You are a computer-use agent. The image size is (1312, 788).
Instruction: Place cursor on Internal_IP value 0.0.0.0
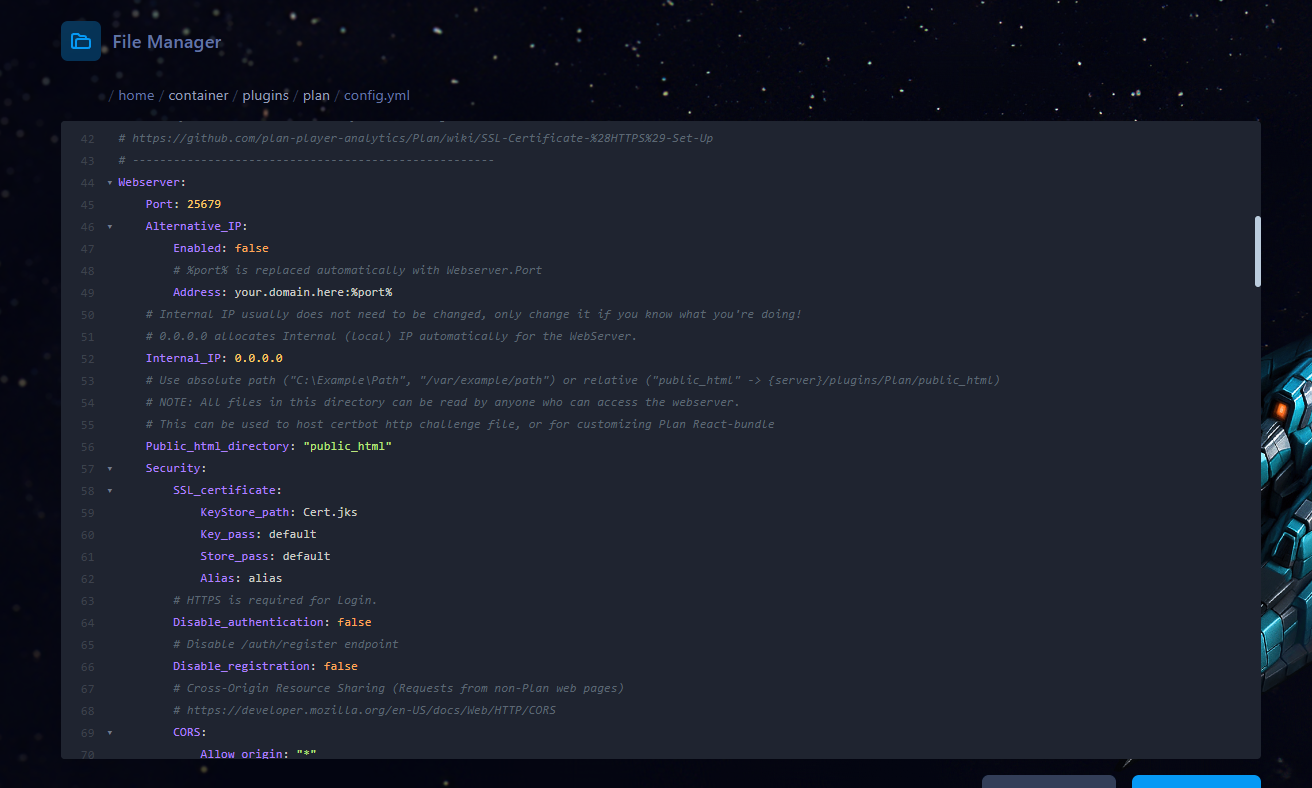pyautogui.click(x=259, y=358)
